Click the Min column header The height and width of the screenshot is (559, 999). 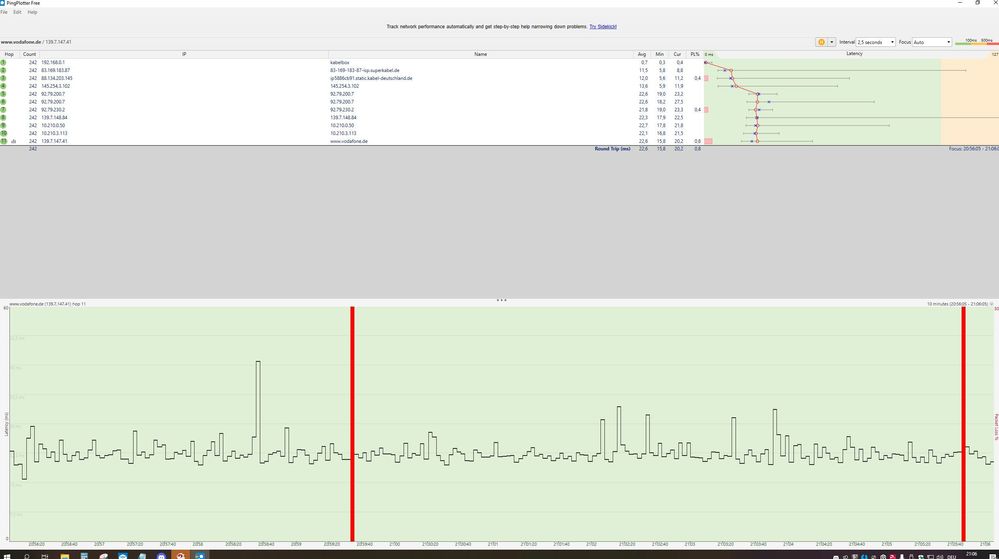point(659,54)
